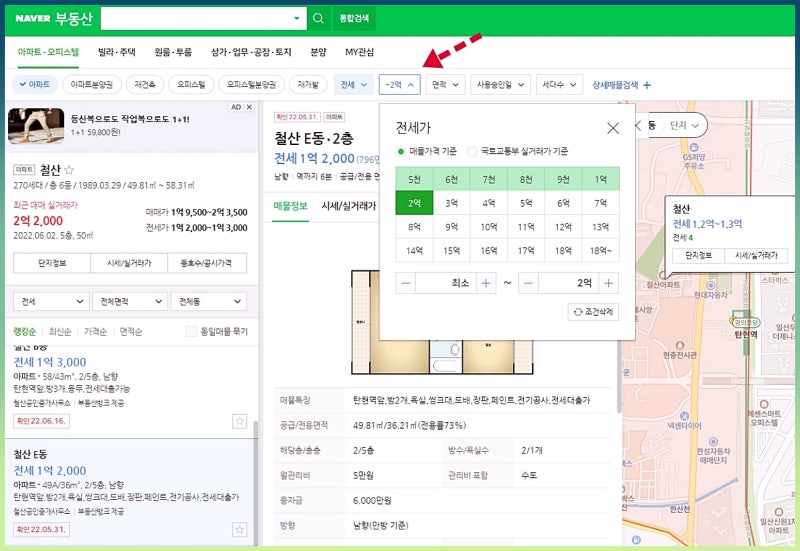Select the 5천 price cell
Screen dimensions: 800x551
pos(414,179)
